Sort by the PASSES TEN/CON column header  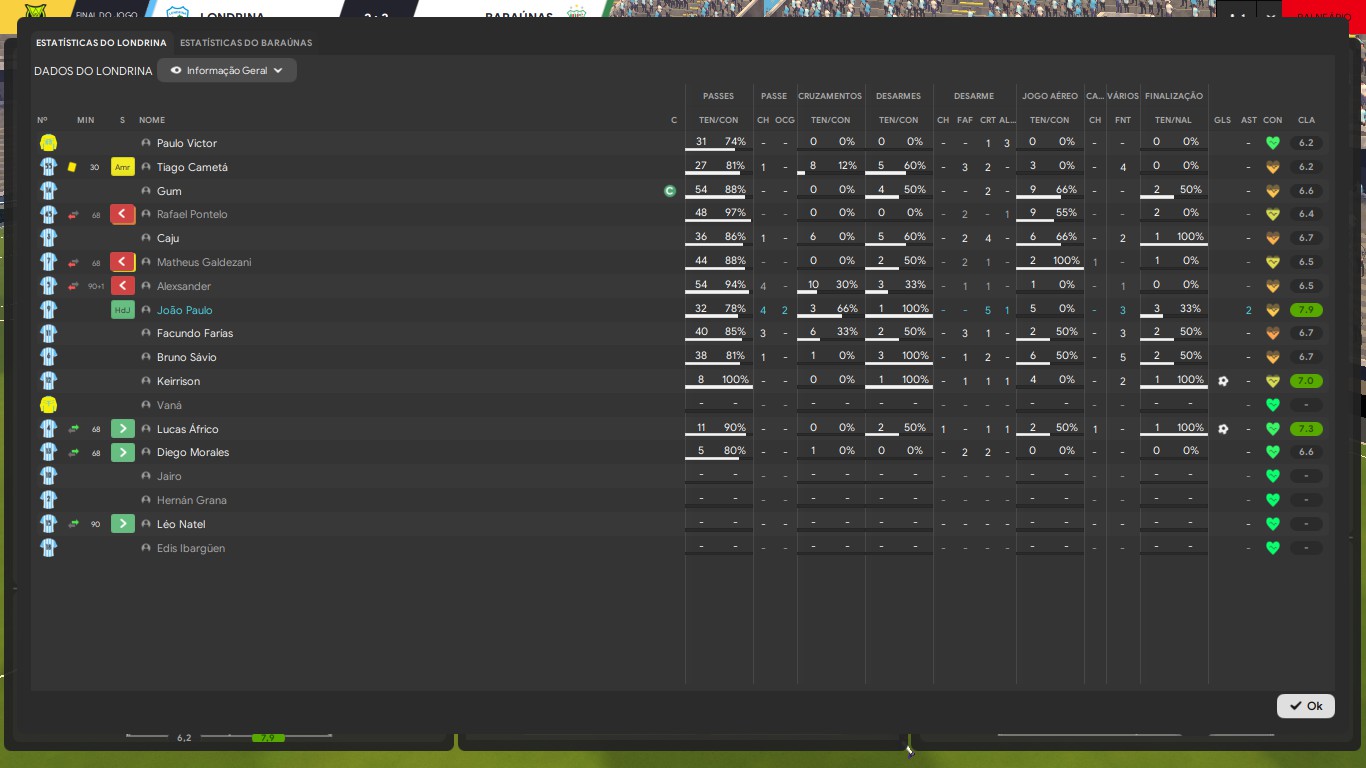pyautogui.click(x=718, y=120)
